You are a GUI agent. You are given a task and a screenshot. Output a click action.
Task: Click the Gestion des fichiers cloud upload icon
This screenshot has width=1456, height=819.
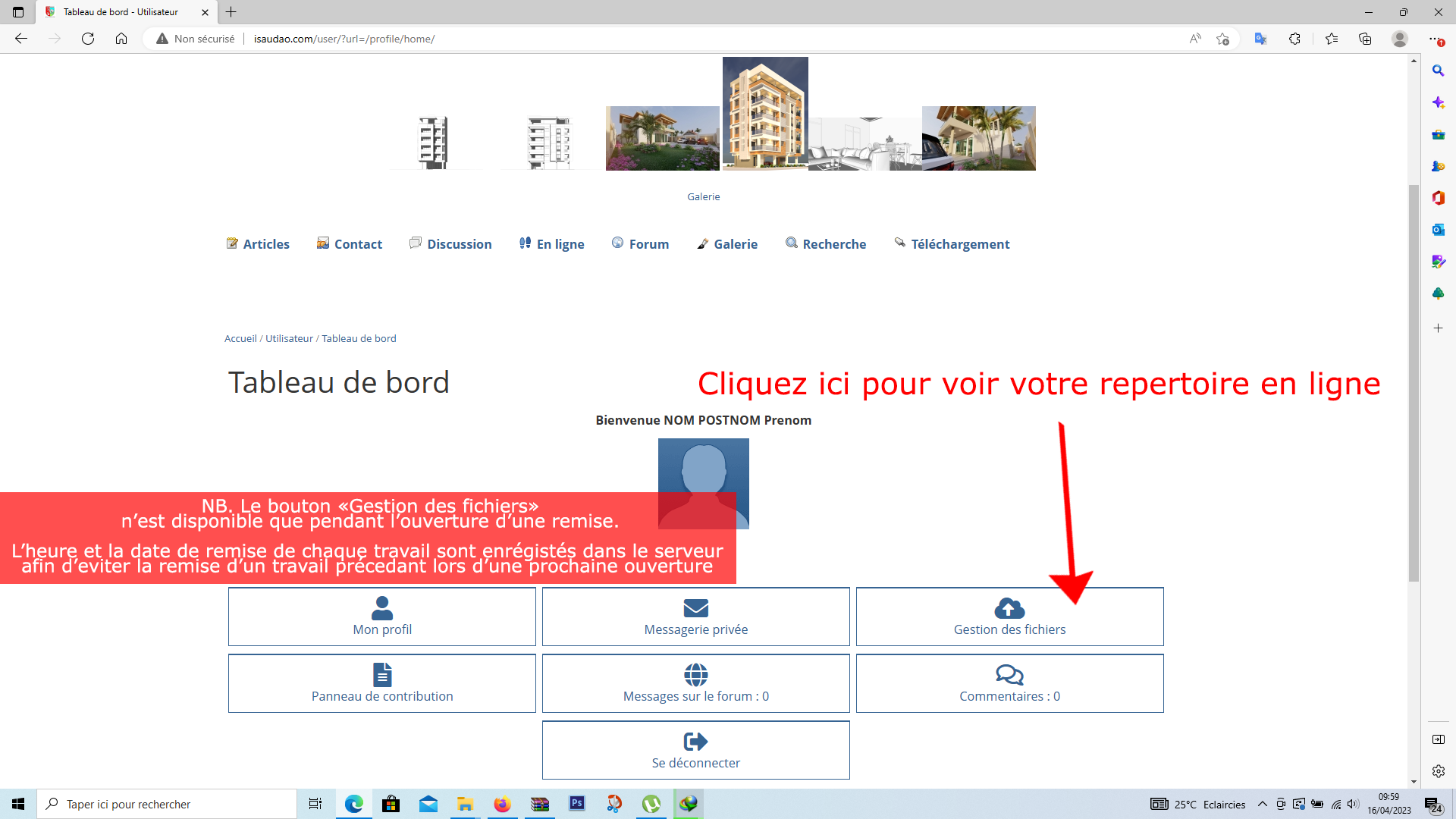click(1009, 608)
